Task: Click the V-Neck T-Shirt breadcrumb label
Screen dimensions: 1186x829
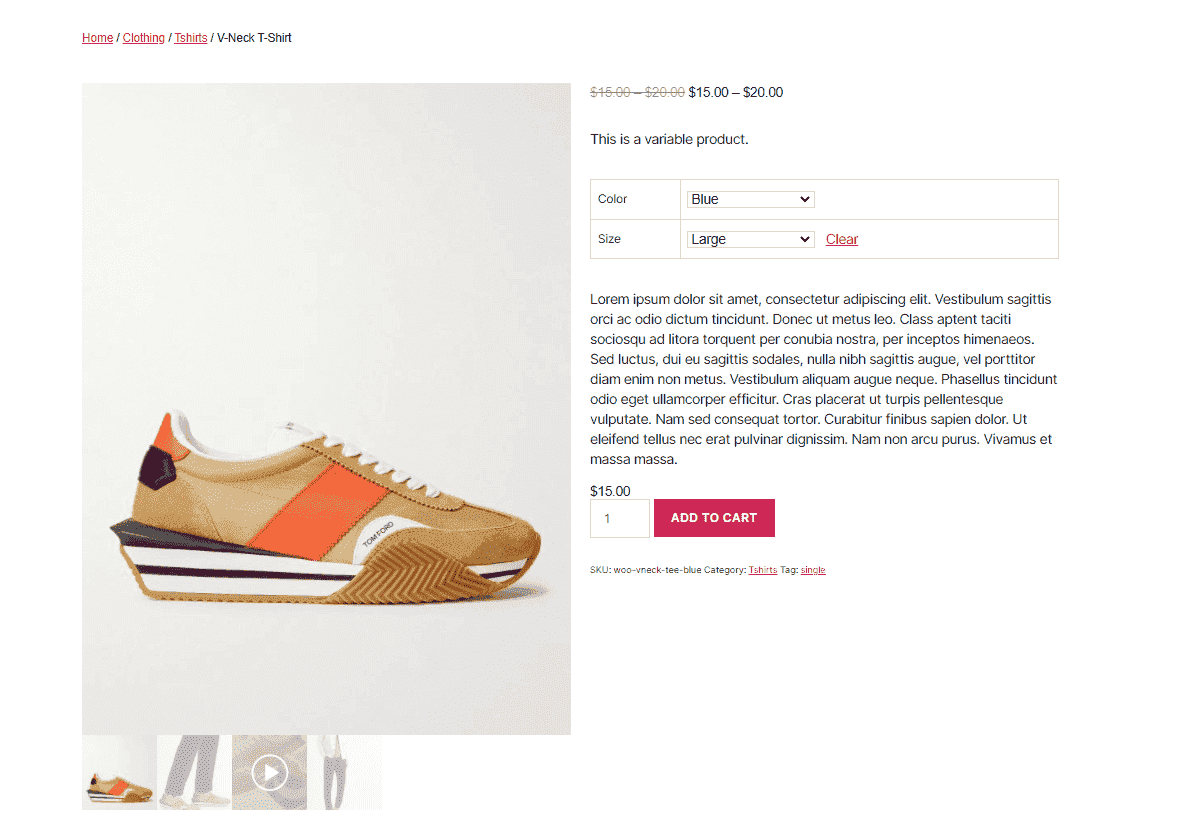Action: (253, 37)
